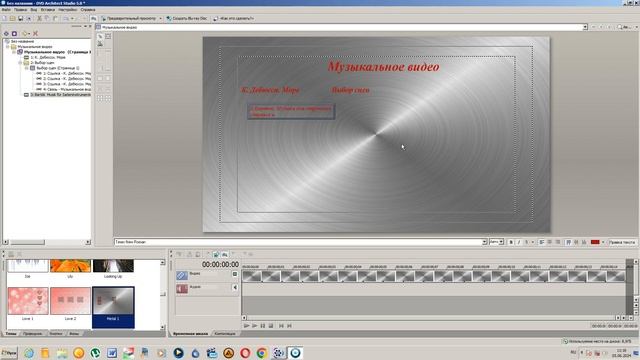640x360 pixels.
Task: Click the Save project disk icon
Action: pyautogui.click(x=20, y=18)
